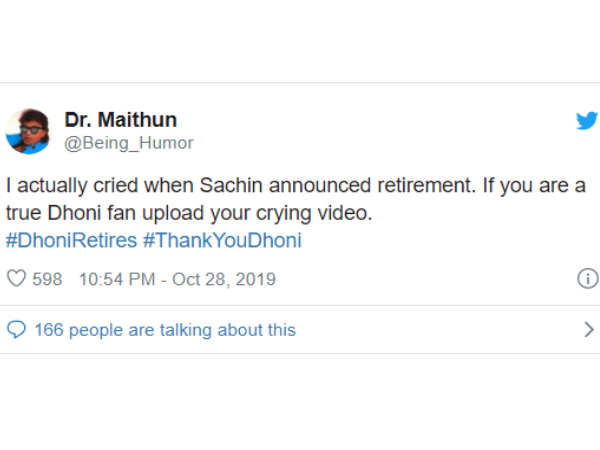Open Dr. Maithun's profile picture
Viewport: 600px width, 450px height.
click(28, 131)
